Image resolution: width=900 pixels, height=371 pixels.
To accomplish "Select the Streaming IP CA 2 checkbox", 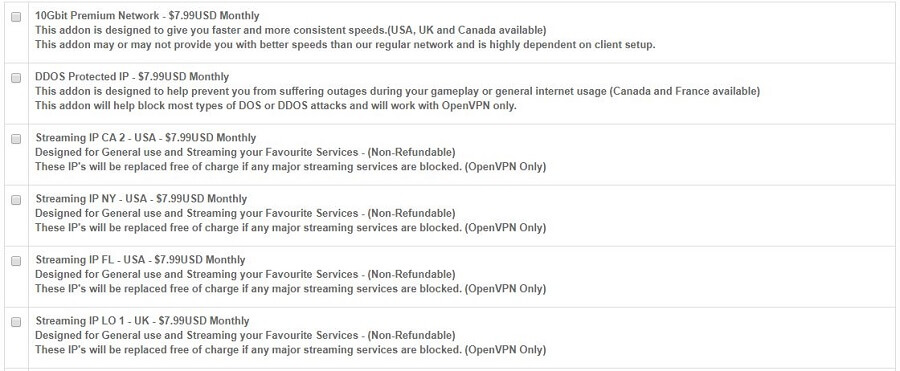I will (x=16, y=138).
